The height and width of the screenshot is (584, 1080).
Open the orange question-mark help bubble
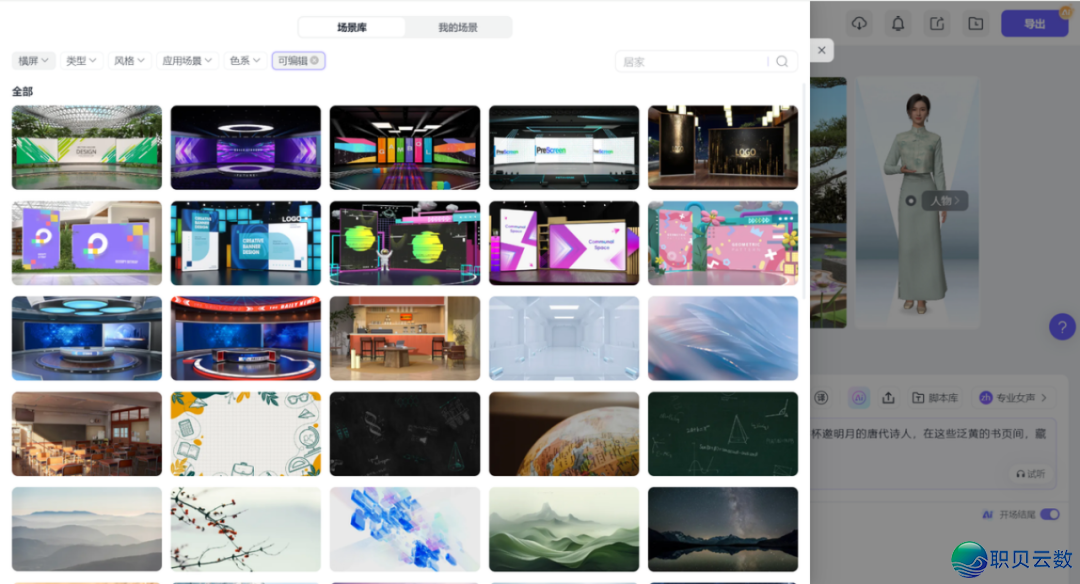tap(1062, 327)
